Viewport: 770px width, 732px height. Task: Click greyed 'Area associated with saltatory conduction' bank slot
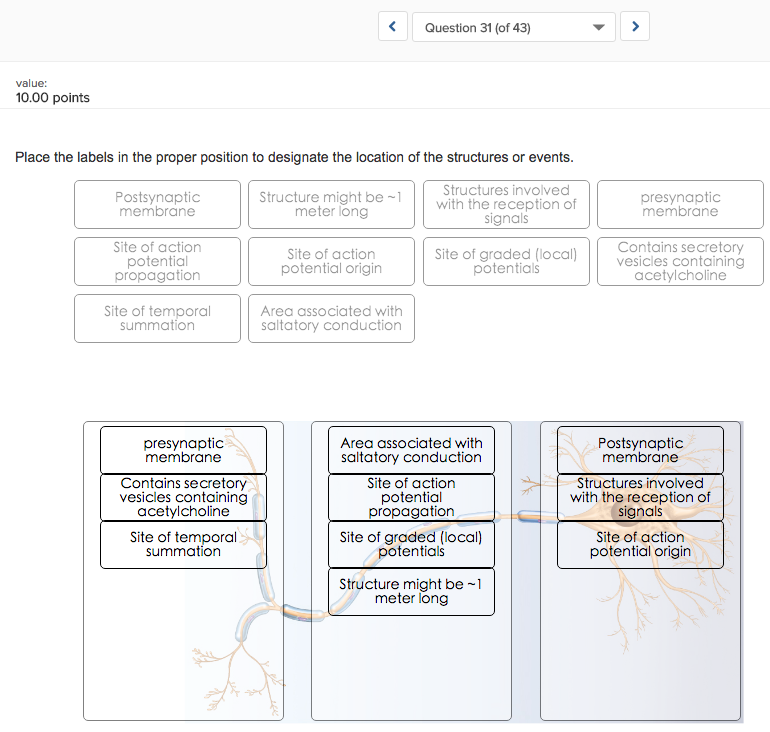click(331, 318)
